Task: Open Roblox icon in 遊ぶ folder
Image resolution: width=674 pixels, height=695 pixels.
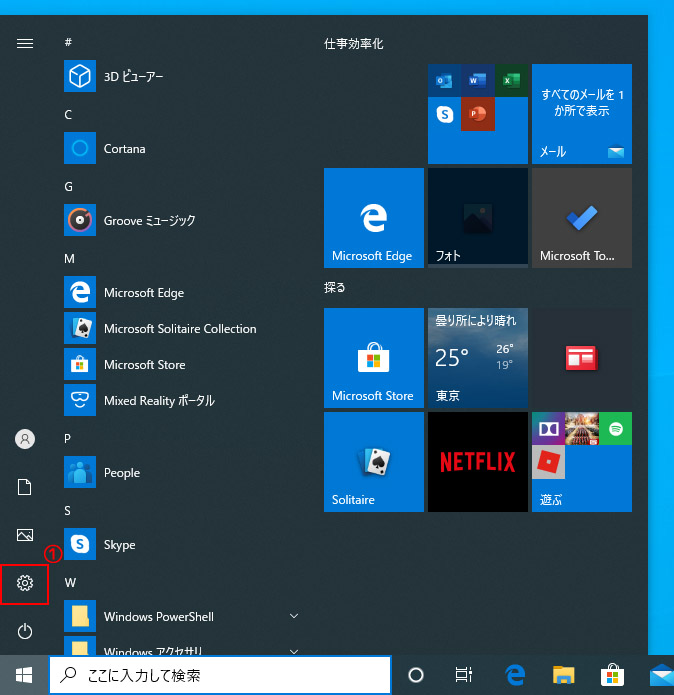Action: 549,462
